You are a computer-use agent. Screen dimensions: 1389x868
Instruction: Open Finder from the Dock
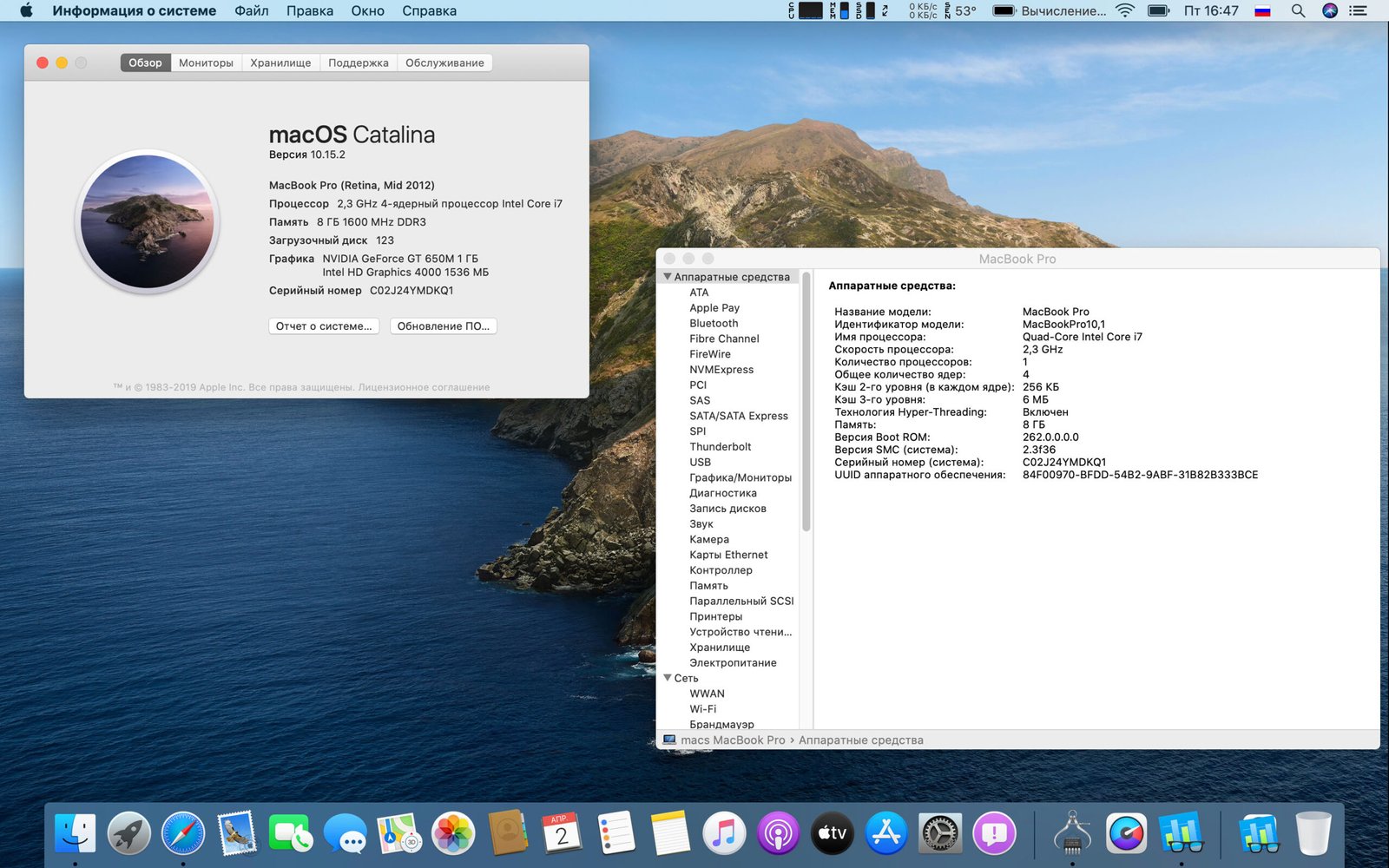click(x=76, y=833)
